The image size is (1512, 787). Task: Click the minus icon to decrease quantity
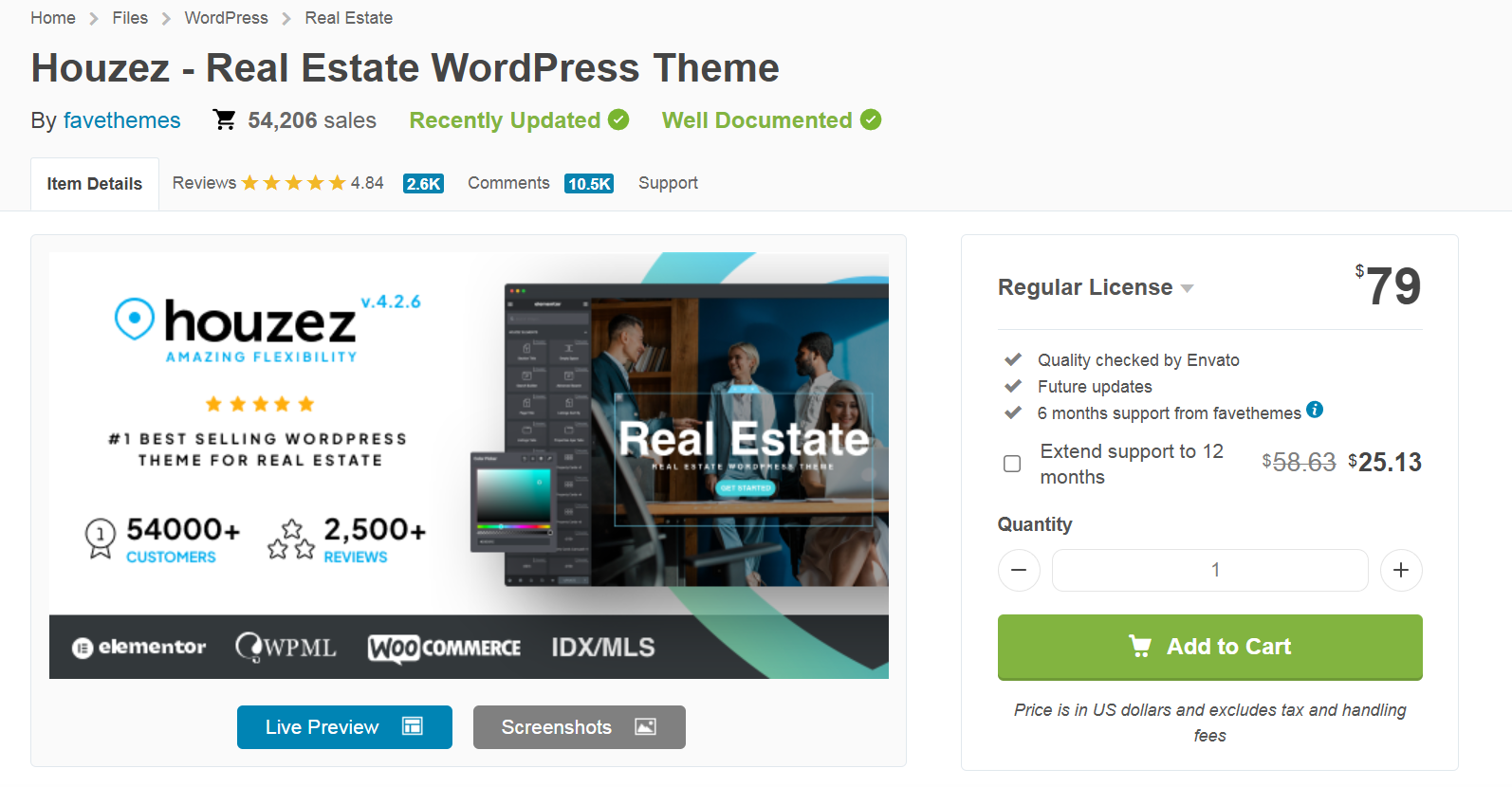tap(1019, 570)
